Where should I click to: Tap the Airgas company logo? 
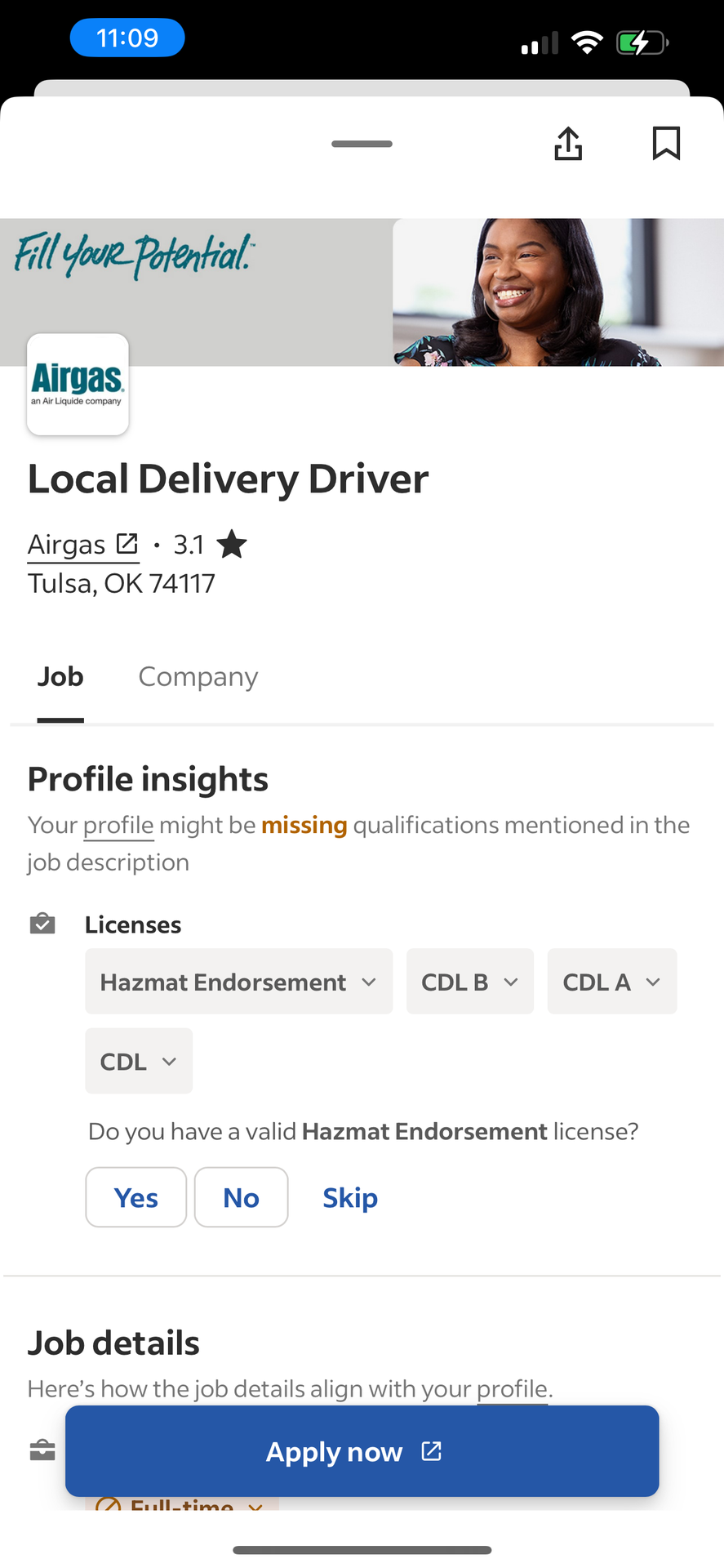pos(78,384)
